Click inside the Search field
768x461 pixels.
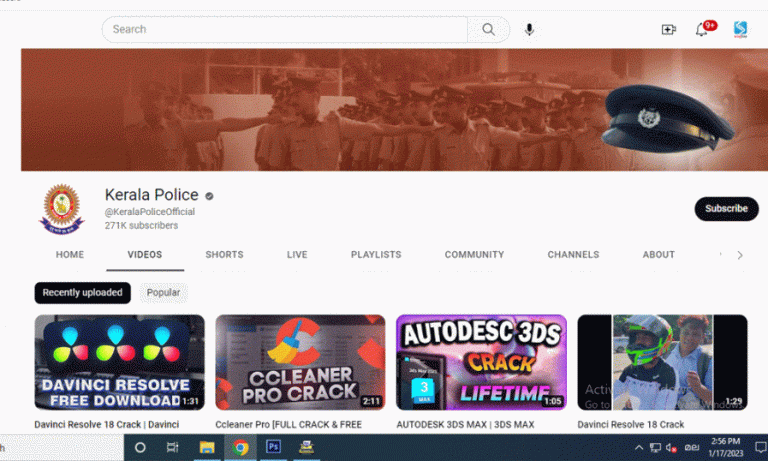(x=284, y=29)
